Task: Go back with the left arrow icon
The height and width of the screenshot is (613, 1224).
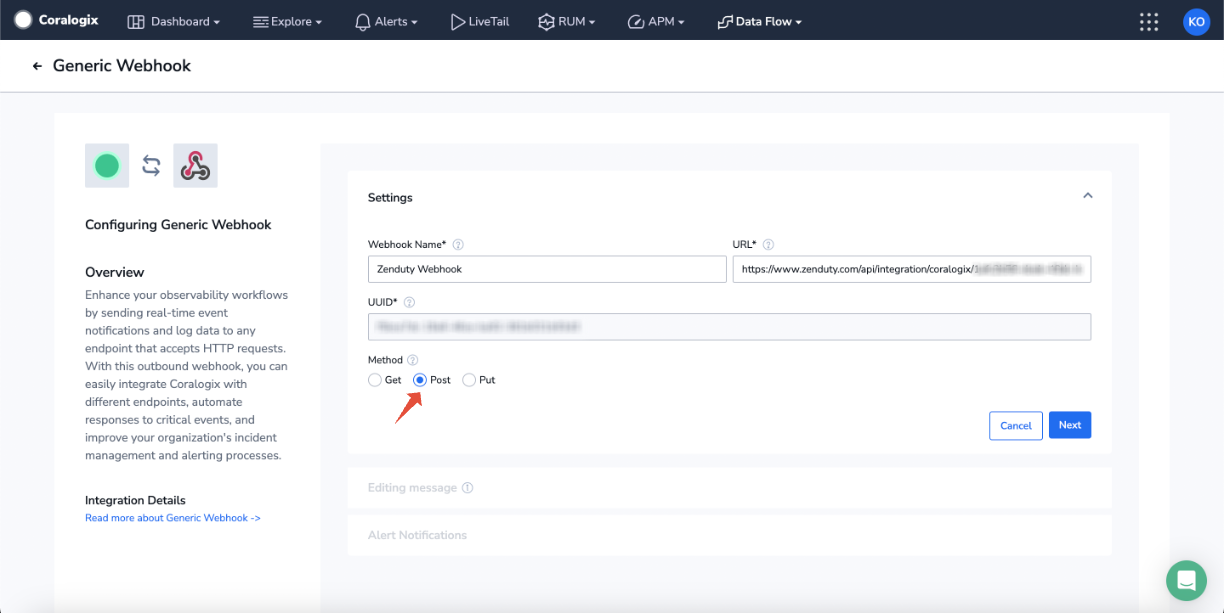Action: (x=37, y=66)
